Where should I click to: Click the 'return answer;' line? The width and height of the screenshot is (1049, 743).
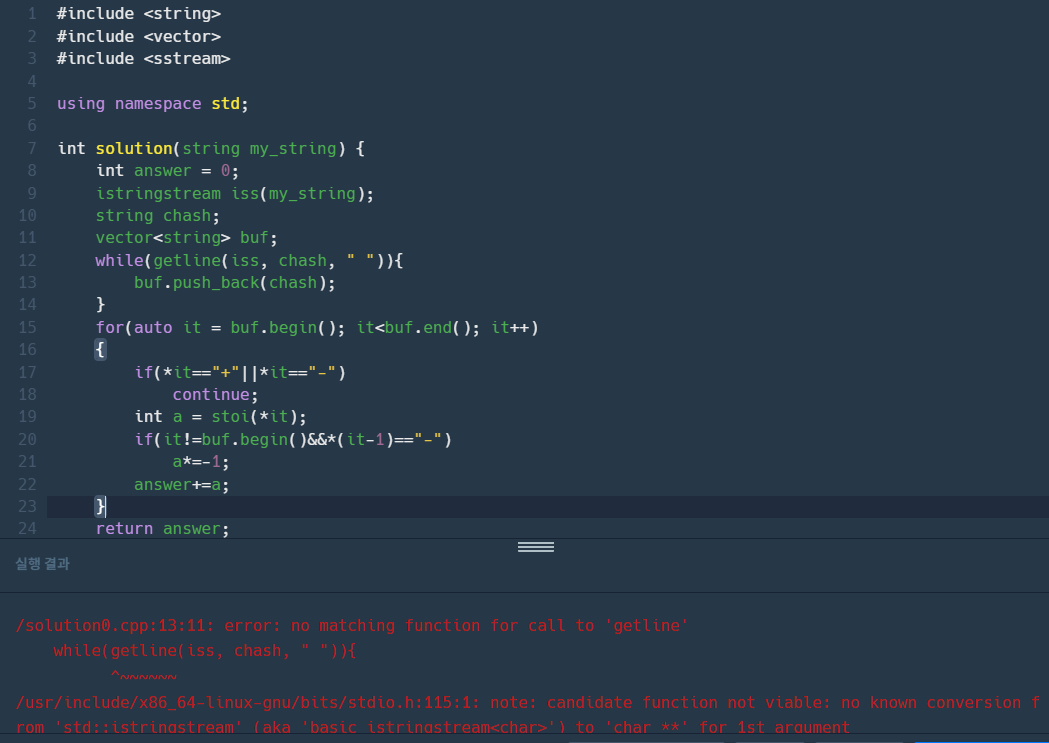point(162,528)
